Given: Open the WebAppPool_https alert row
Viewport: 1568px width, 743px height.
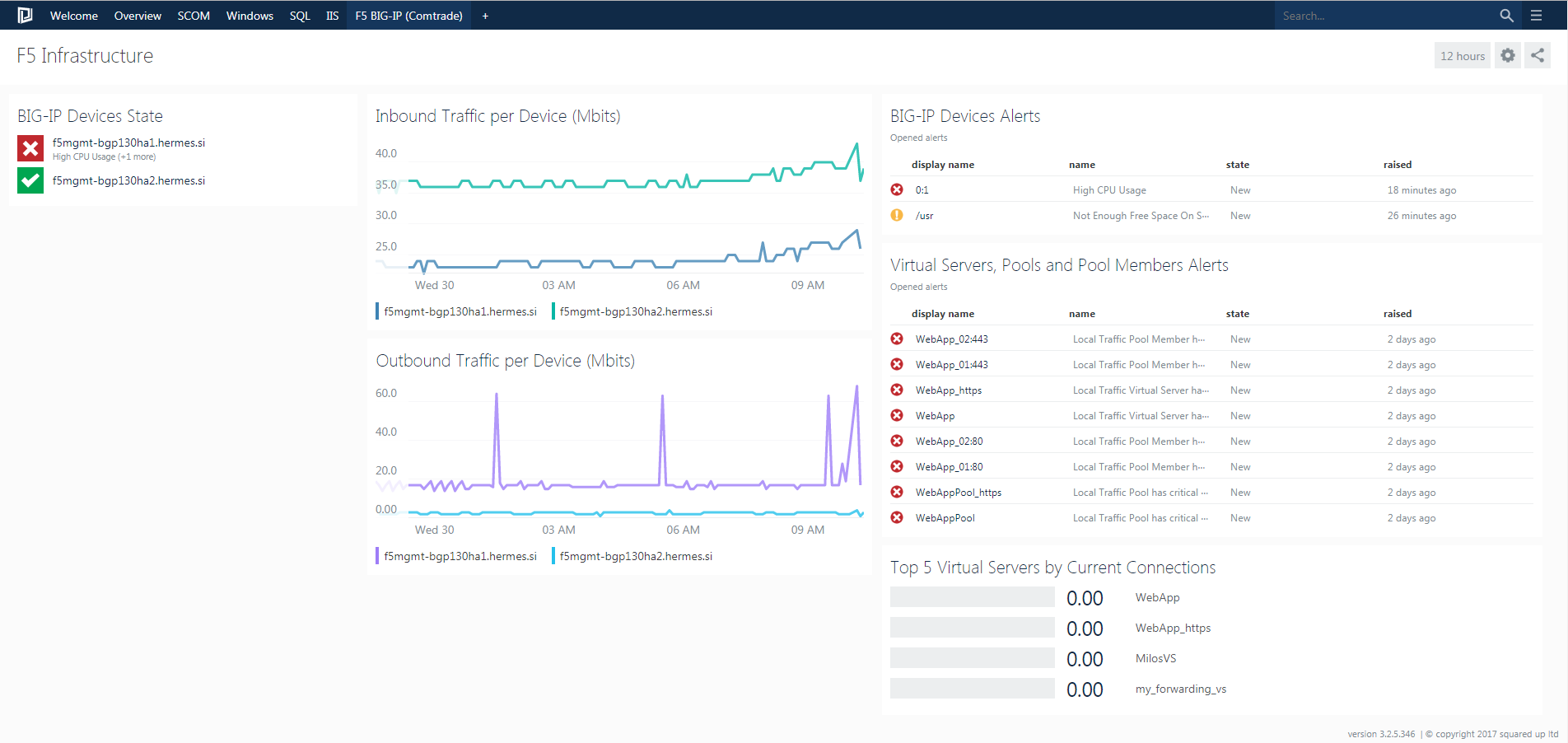Looking at the screenshot, I should click(x=958, y=493).
